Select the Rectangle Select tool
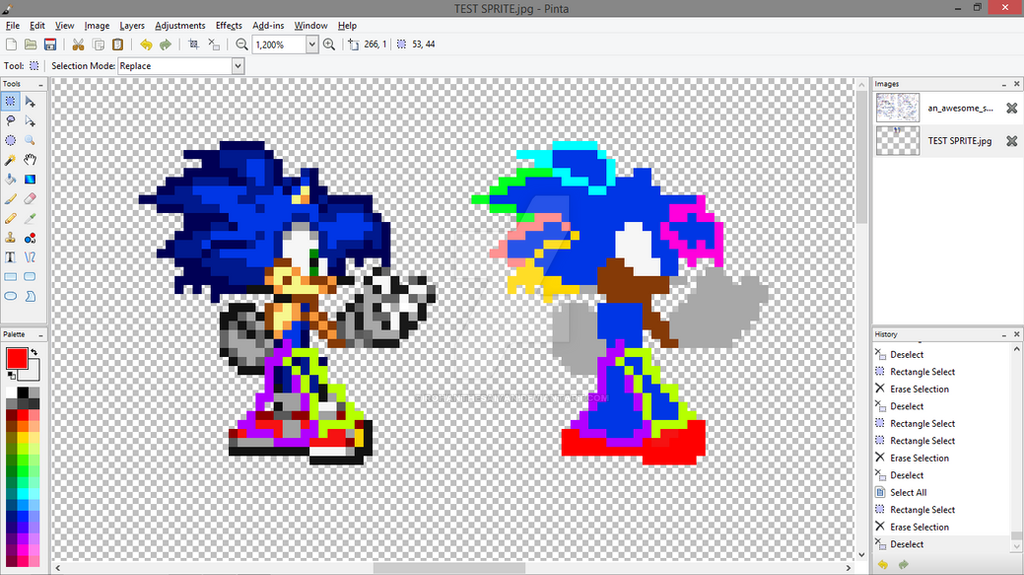The width and height of the screenshot is (1024, 575). tap(10, 101)
